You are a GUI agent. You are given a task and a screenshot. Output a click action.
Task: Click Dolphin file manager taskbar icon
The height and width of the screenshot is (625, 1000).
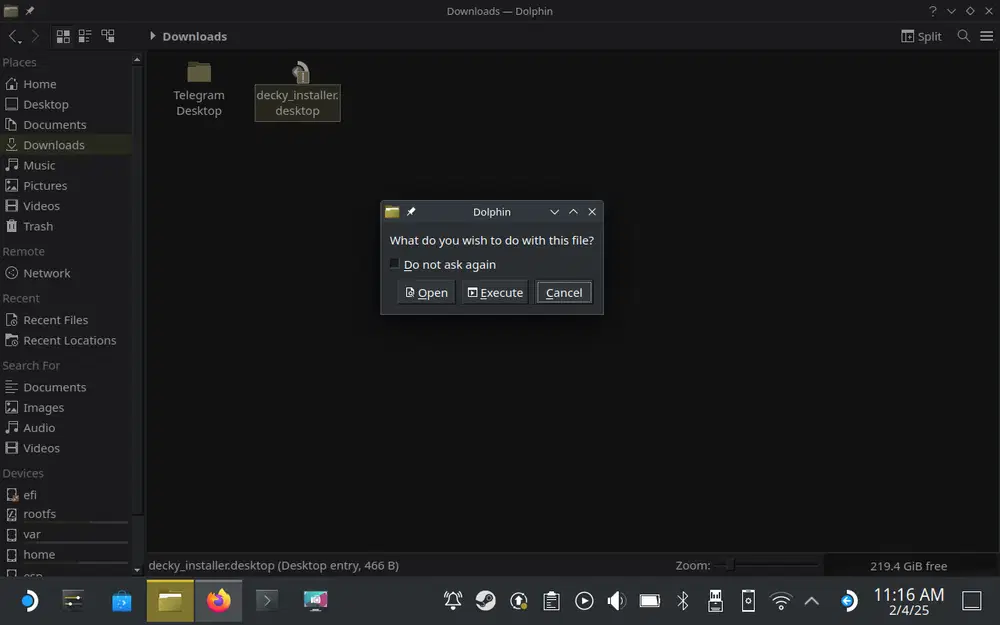tap(170, 601)
